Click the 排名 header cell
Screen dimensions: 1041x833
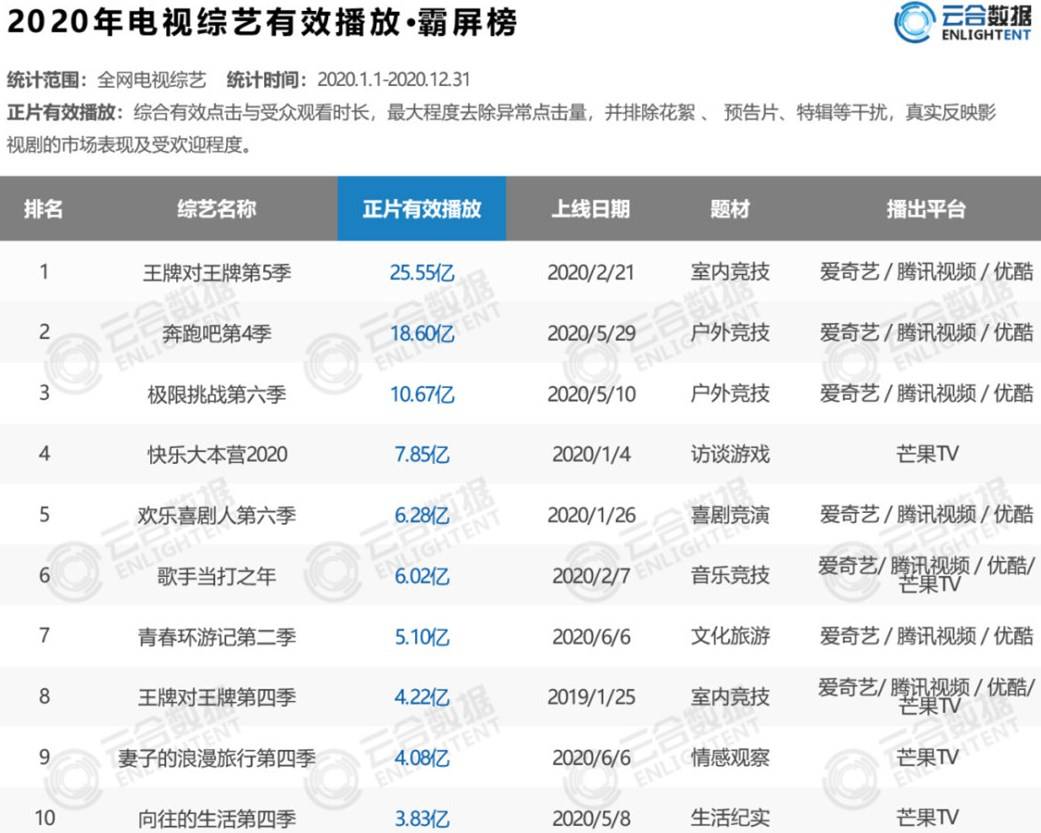[x=43, y=209]
